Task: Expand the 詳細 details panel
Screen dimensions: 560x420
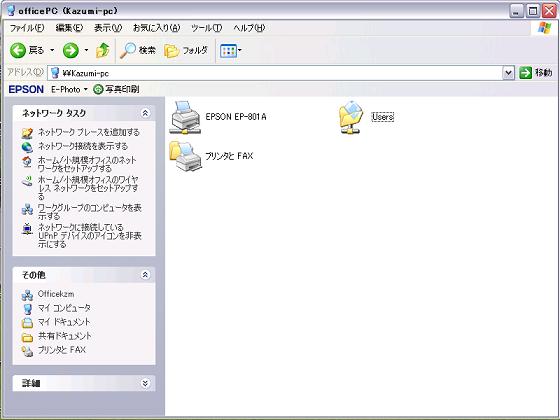Action: pos(145,383)
